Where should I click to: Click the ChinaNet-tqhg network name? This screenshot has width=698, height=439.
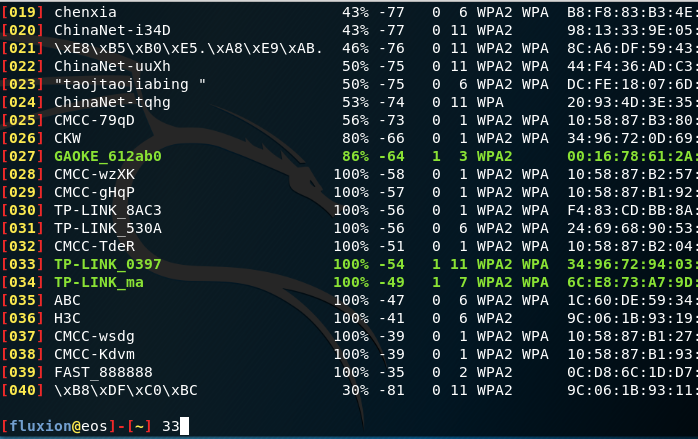(x=112, y=102)
